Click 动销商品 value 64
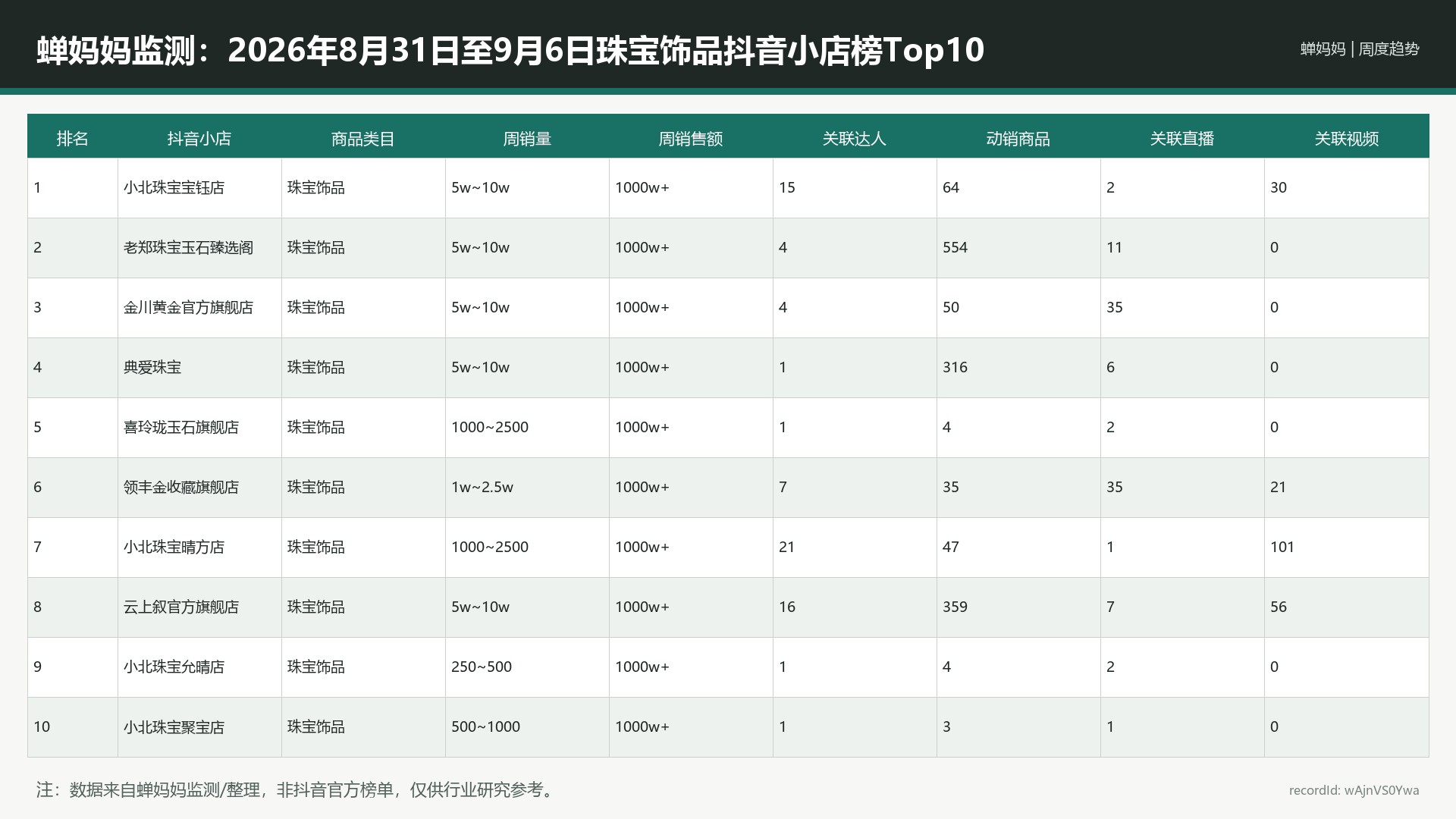Screen dimensions: 1456x819 (951, 187)
